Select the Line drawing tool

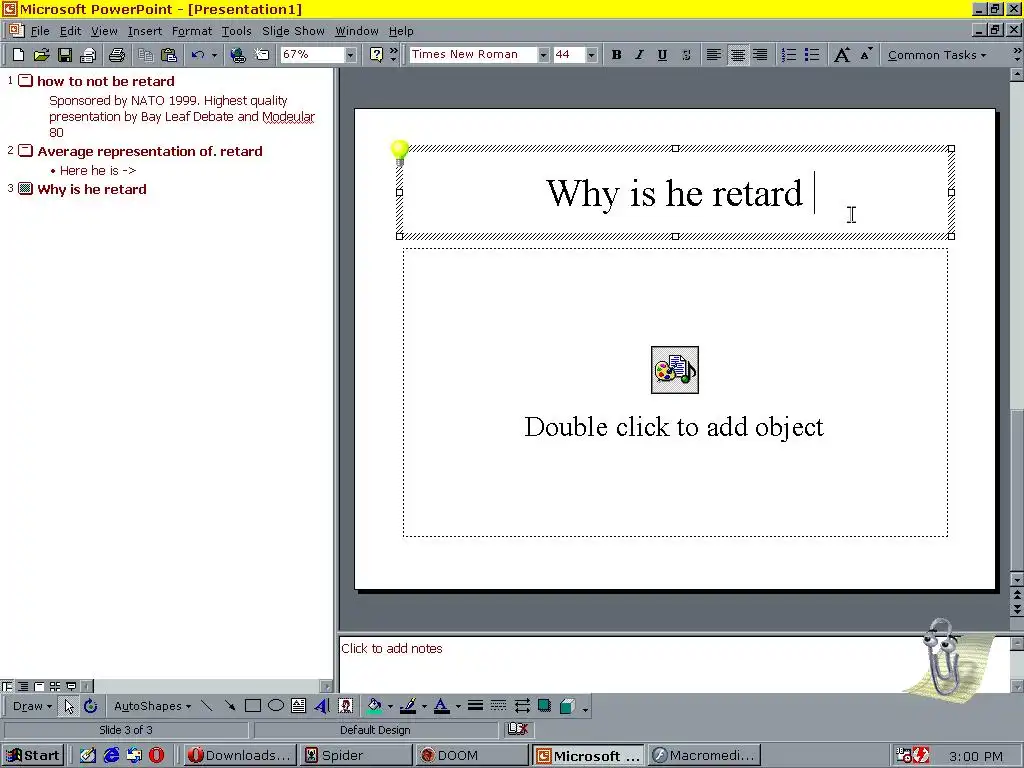click(206, 706)
